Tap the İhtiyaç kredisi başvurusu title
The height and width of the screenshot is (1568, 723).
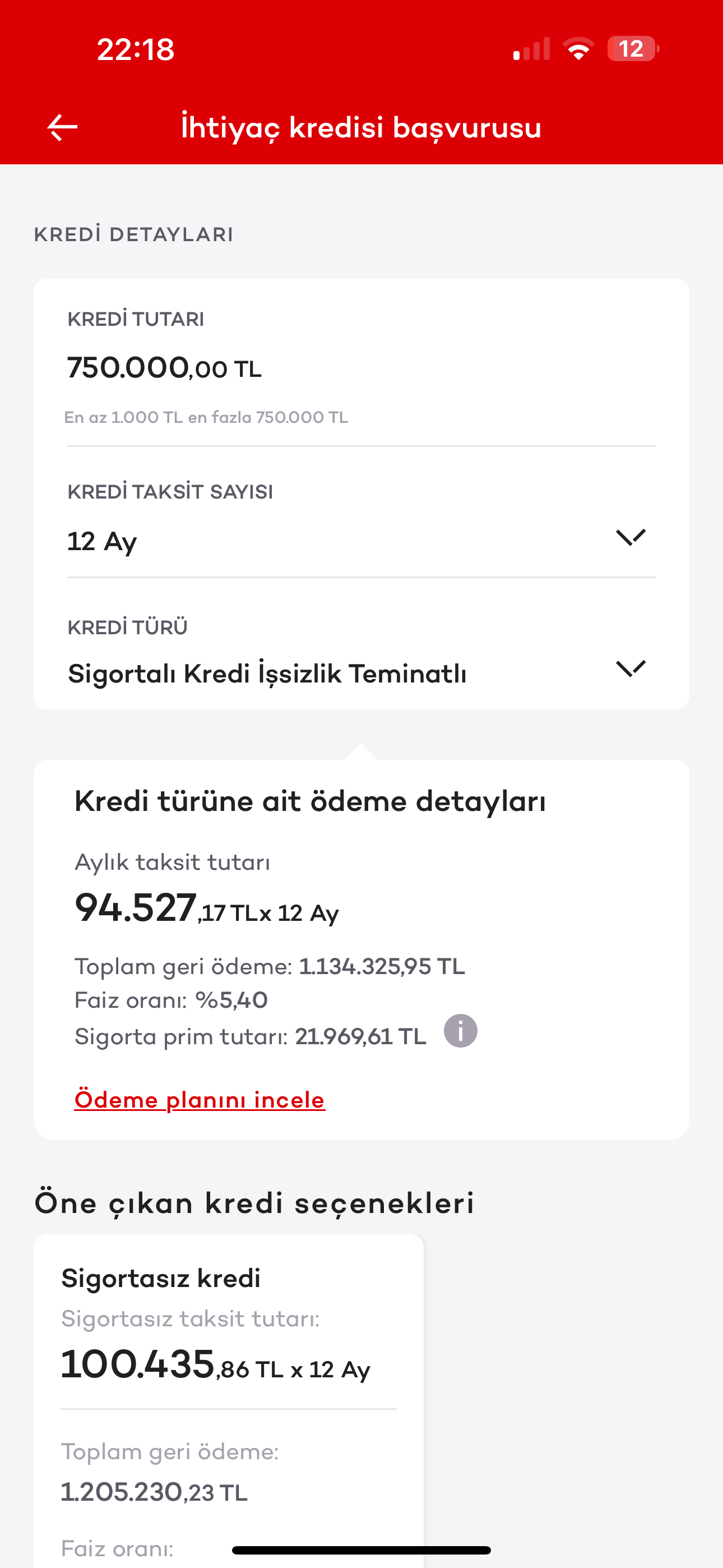[x=361, y=127]
